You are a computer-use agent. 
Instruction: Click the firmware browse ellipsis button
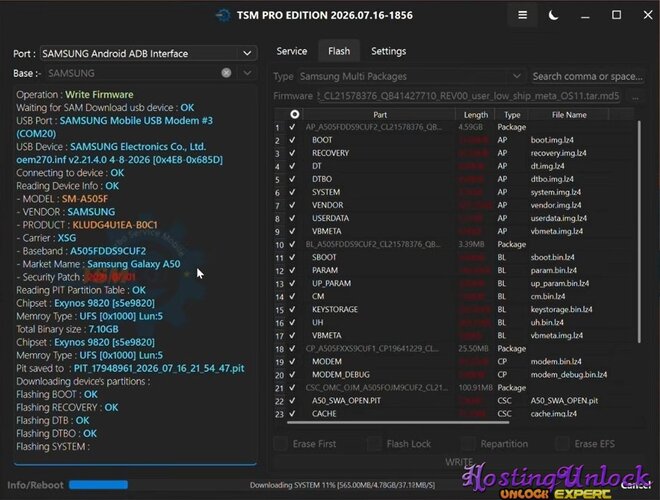pyautogui.click(x=635, y=97)
